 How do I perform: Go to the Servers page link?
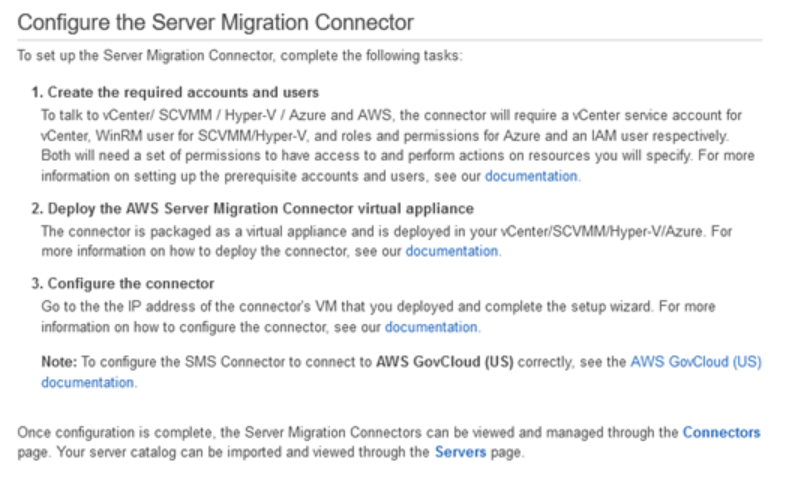tap(460, 452)
